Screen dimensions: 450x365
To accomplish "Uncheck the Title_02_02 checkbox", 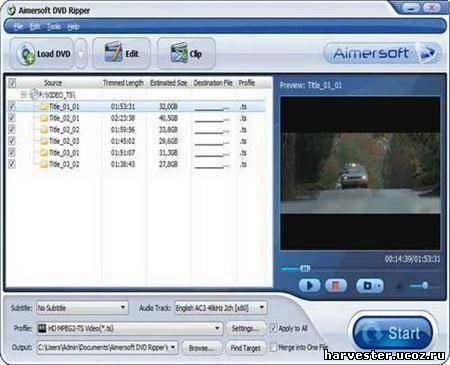I will [x=12, y=130].
